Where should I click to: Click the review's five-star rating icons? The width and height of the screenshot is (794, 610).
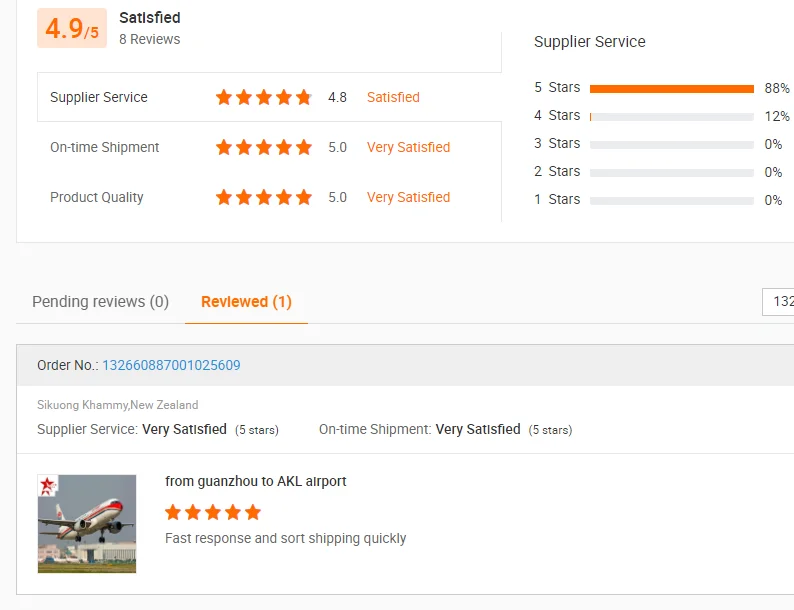(212, 512)
